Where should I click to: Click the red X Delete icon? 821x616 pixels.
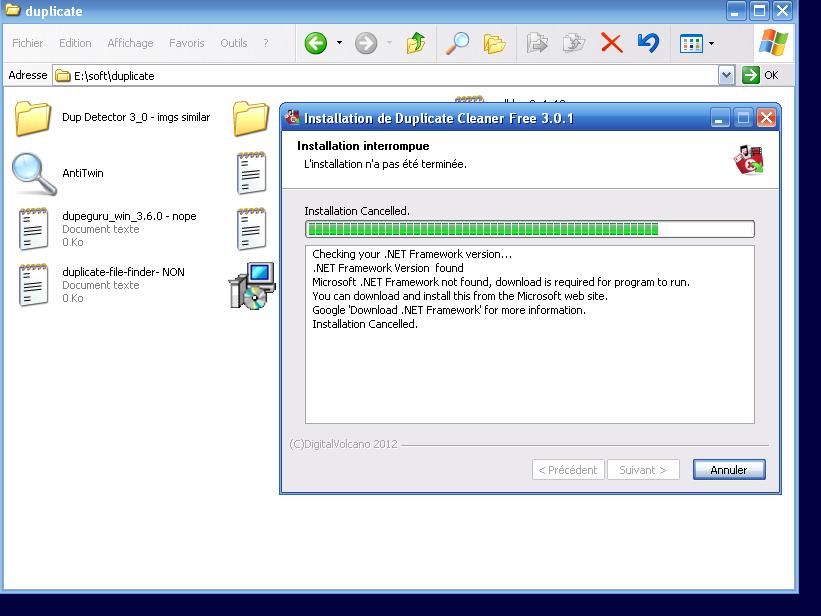click(611, 43)
